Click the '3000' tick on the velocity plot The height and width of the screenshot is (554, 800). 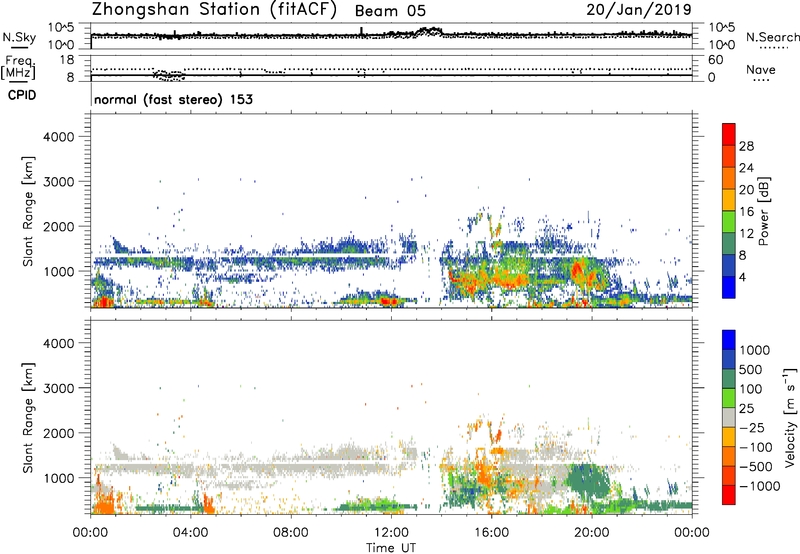[x=59, y=388]
